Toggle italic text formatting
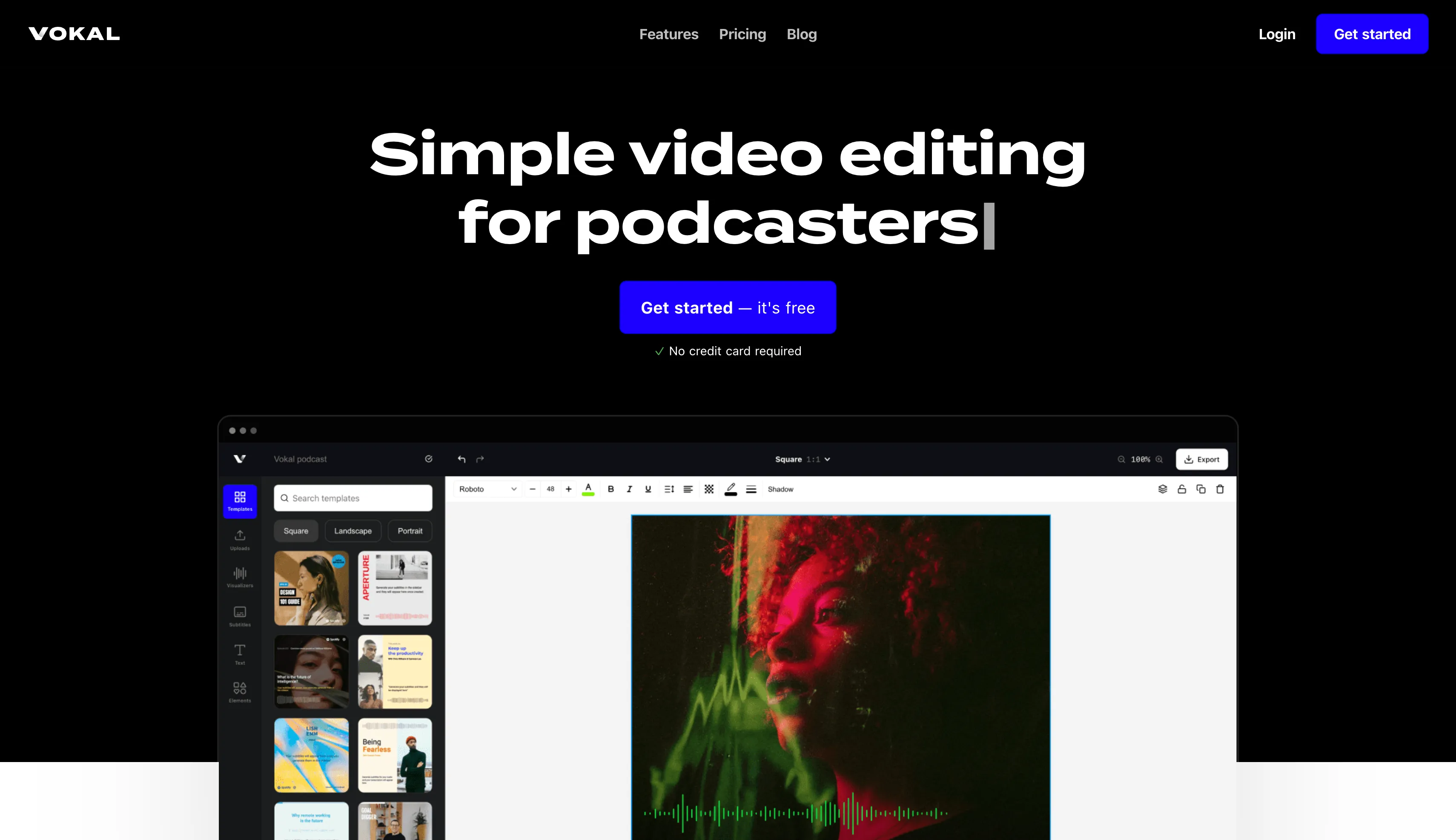Screen dimensions: 1456x840 click(629, 489)
